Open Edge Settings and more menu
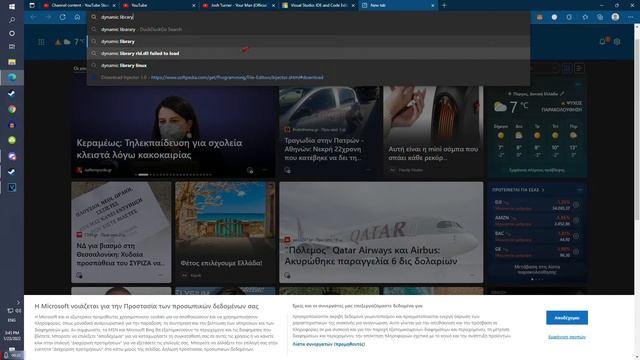640x360 pixels. click(x=630, y=17)
